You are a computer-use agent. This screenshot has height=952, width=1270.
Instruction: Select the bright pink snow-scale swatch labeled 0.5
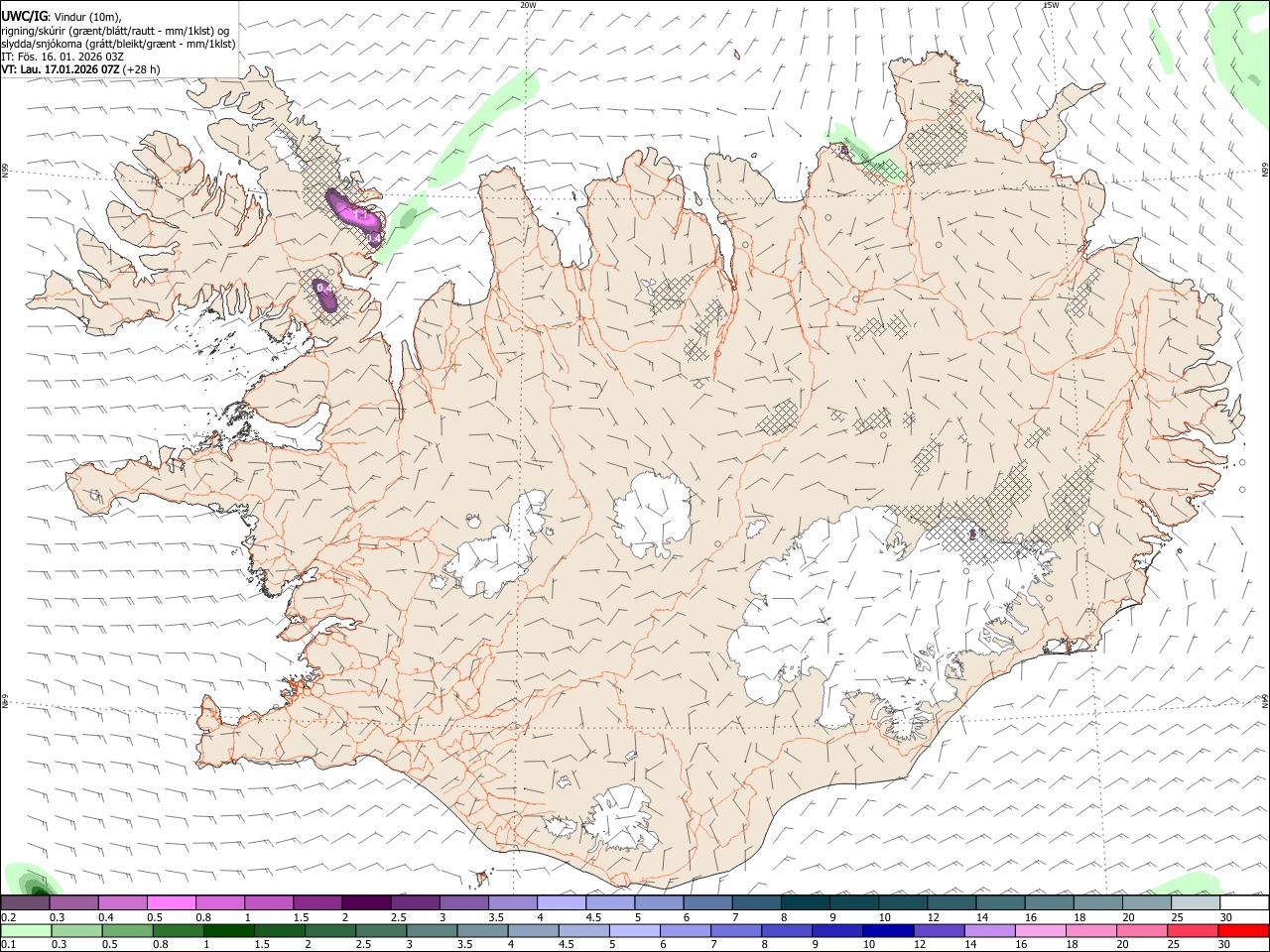pyautogui.click(x=171, y=902)
